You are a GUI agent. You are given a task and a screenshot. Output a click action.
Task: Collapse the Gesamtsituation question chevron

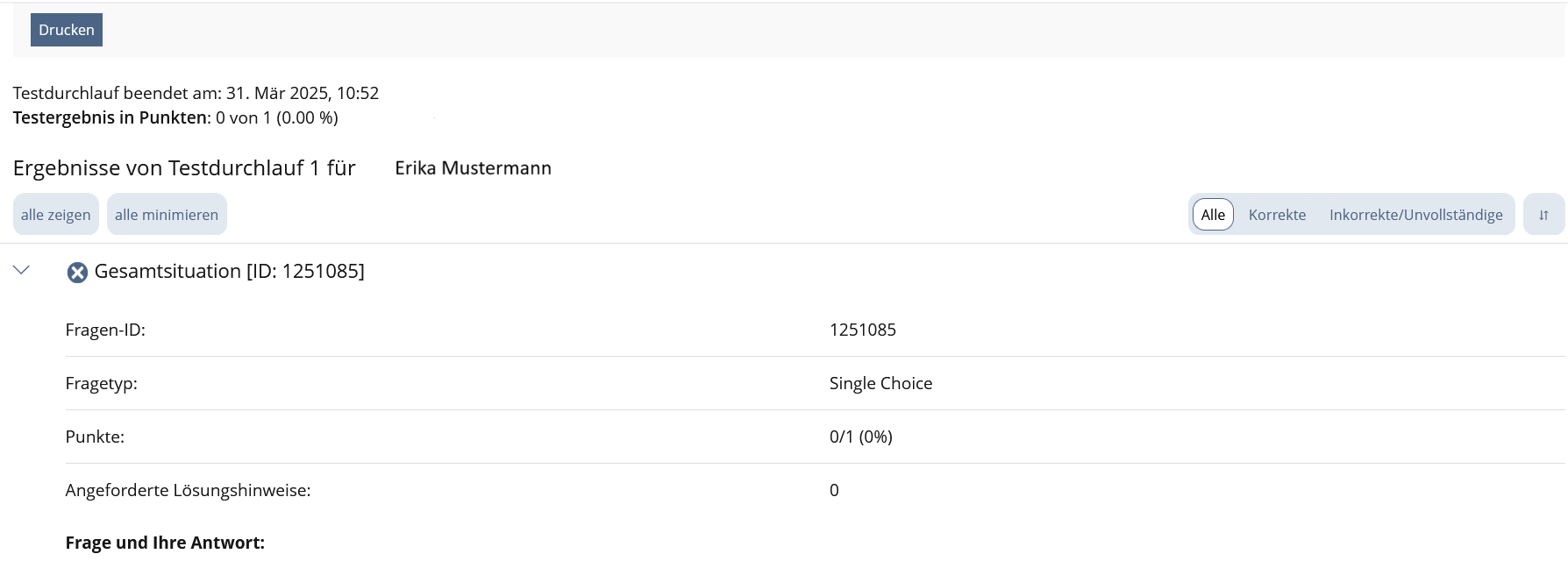pos(22,271)
